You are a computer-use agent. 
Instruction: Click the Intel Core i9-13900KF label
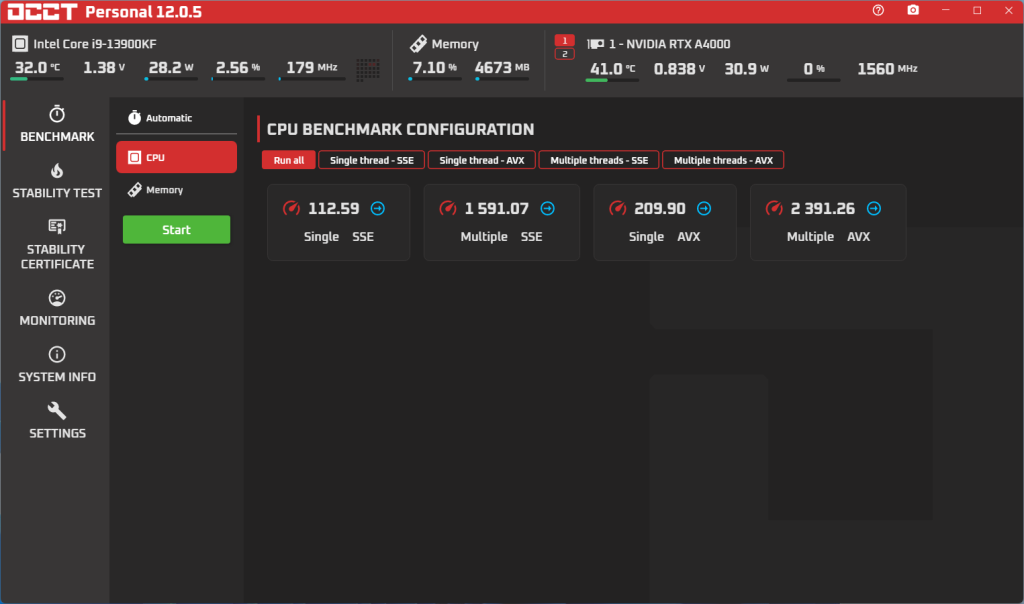[x=95, y=44]
